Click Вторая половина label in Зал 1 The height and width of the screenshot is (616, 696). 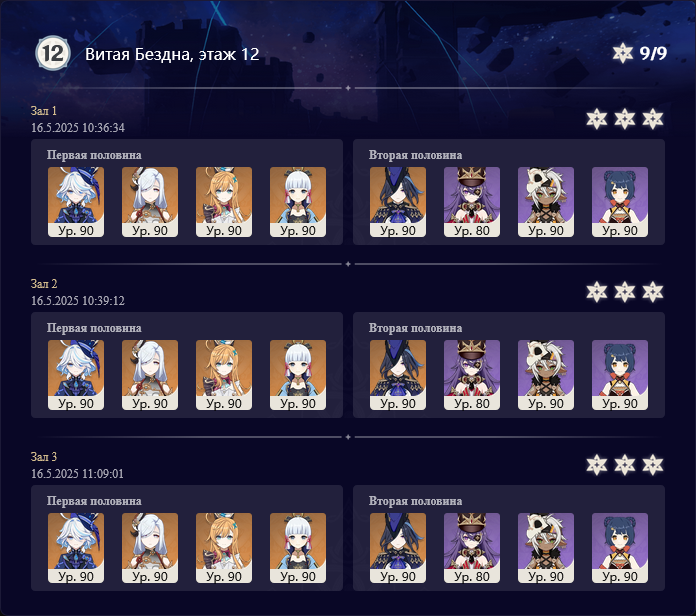click(415, 155)
